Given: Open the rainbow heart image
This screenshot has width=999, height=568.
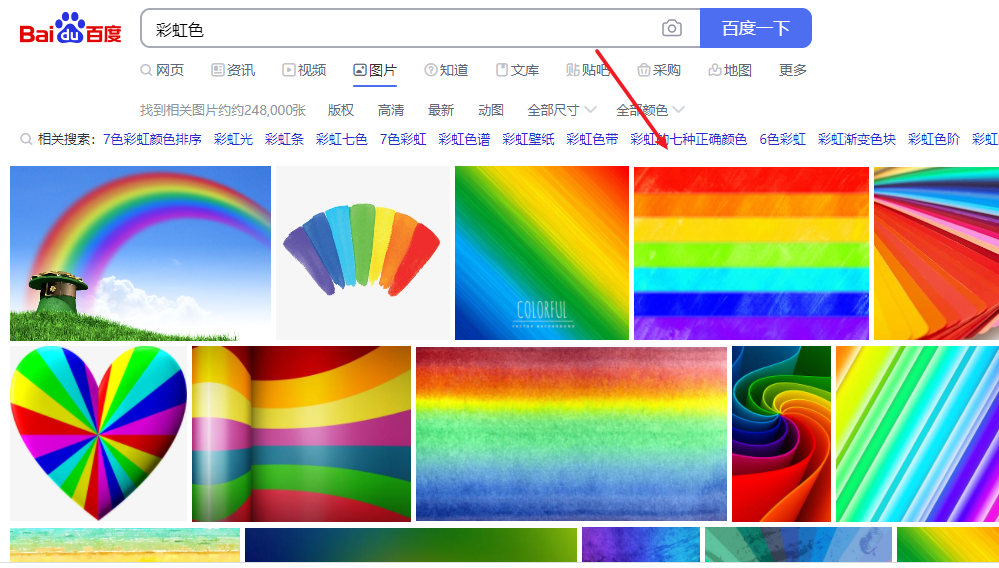Looking at the screenshot, I should point(99,434).
